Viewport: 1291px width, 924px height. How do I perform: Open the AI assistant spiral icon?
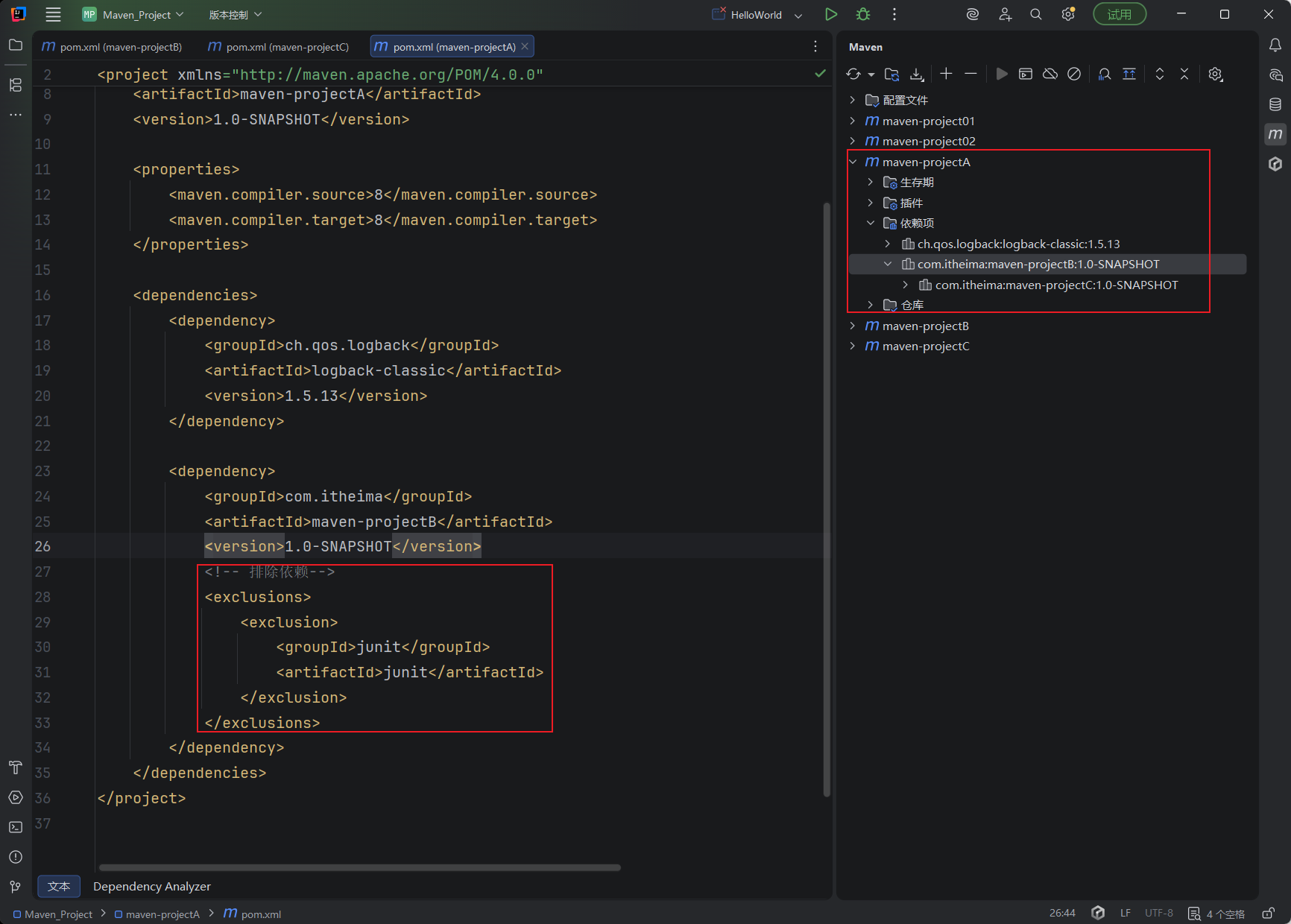973,14
